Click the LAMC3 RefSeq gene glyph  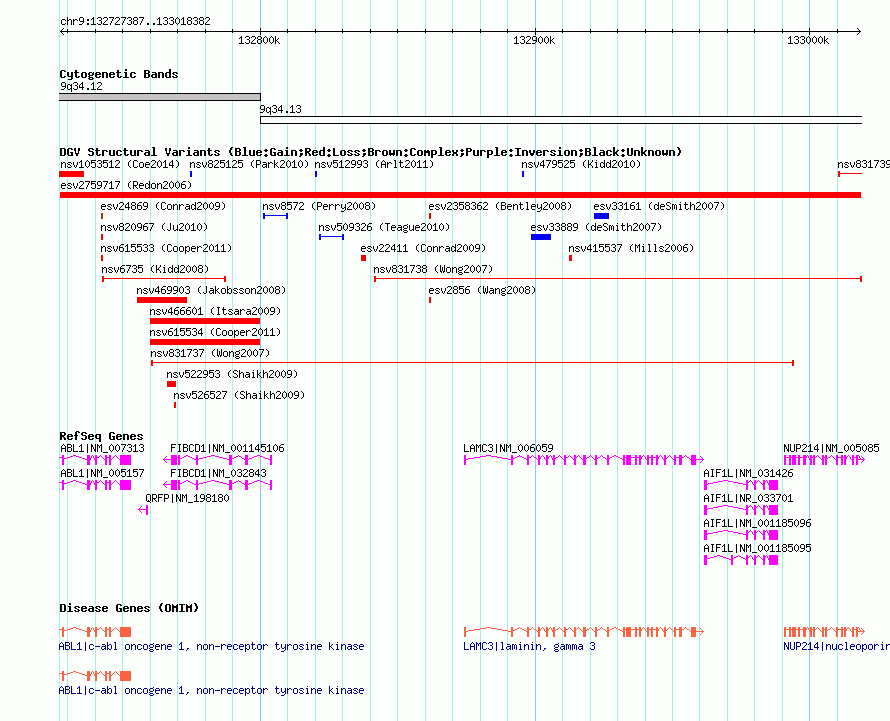pyautogui.click(x=583, y=460)
